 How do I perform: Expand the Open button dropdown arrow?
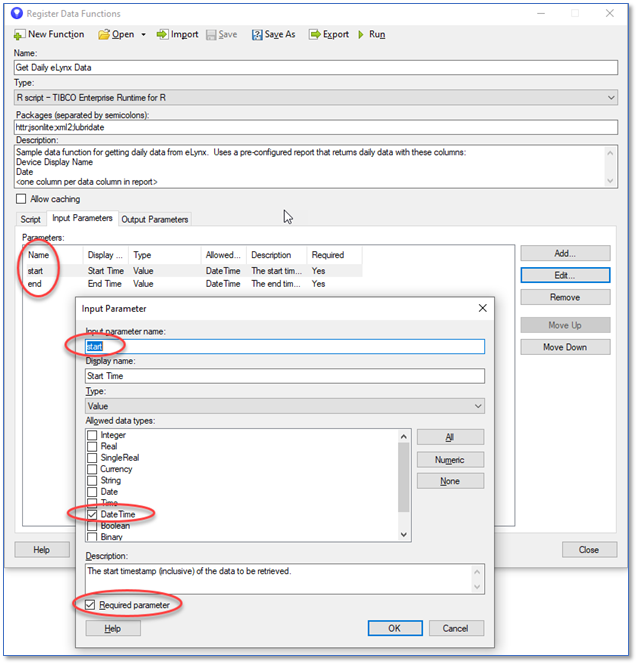click(143, 35)
